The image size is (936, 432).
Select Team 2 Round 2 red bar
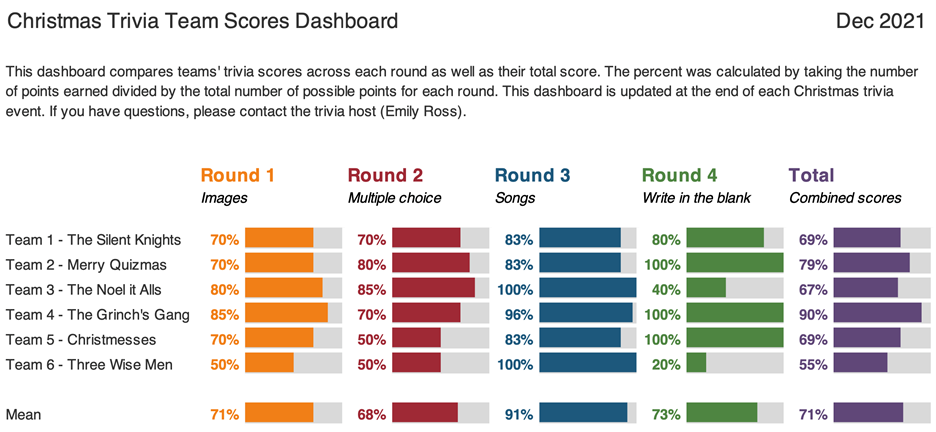(431, 264)
